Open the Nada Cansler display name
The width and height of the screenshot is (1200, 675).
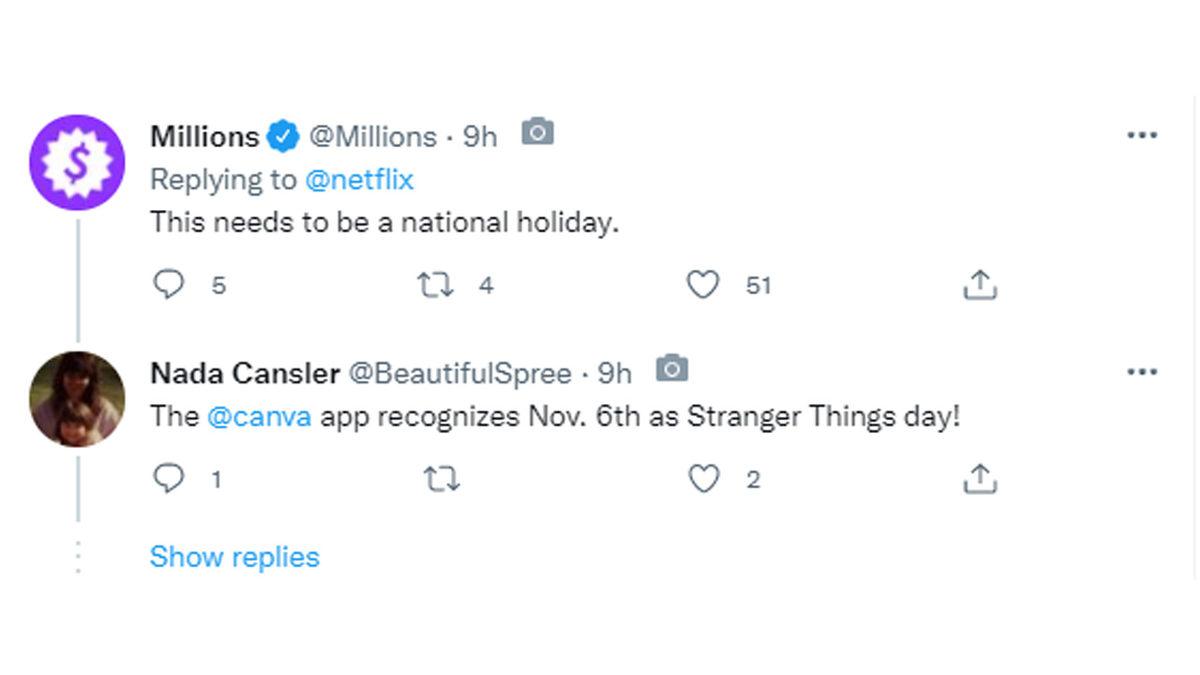click(245, 374)
